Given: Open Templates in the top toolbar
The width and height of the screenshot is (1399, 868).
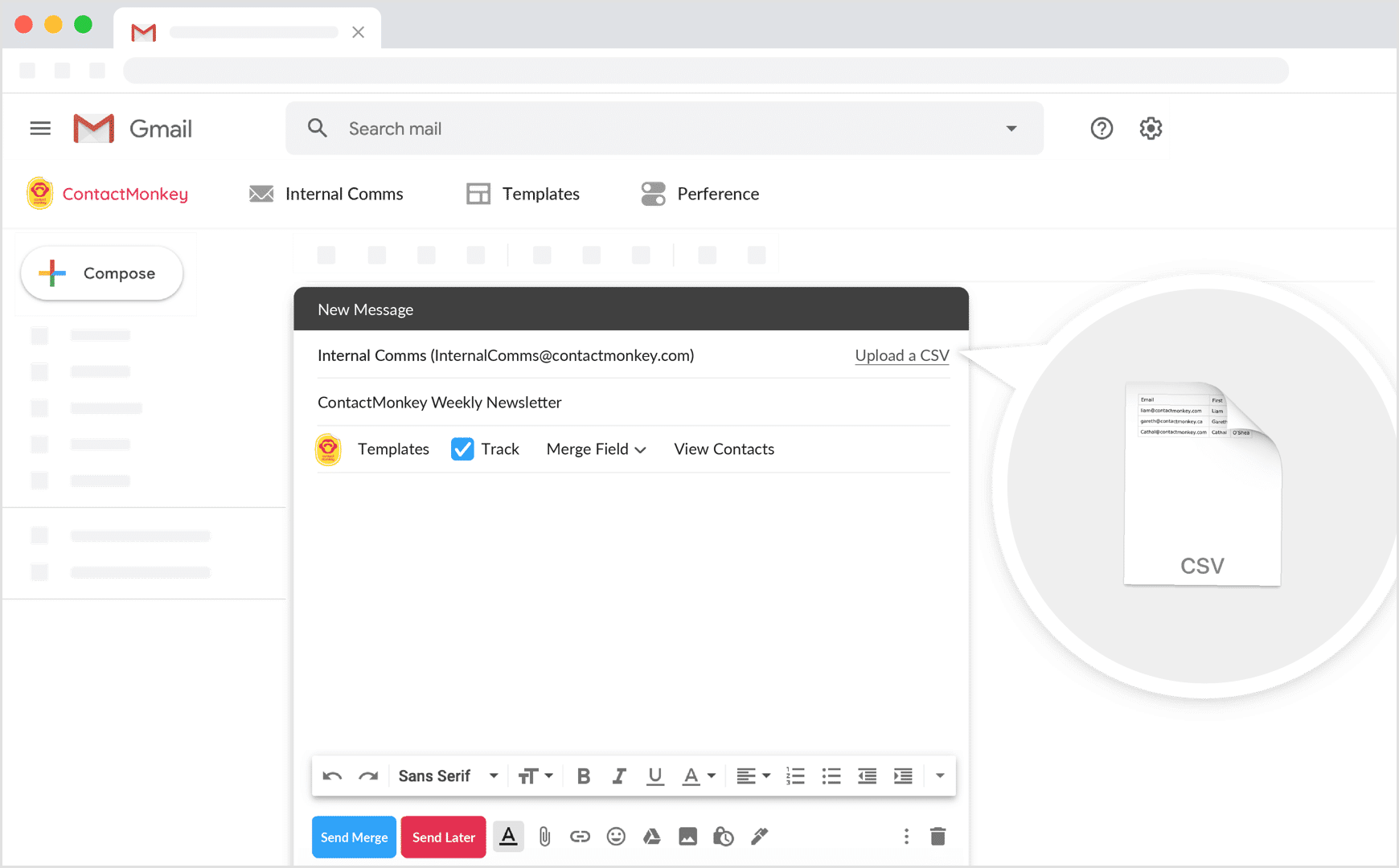Looking at the screenshot, I should click(523, 194).
